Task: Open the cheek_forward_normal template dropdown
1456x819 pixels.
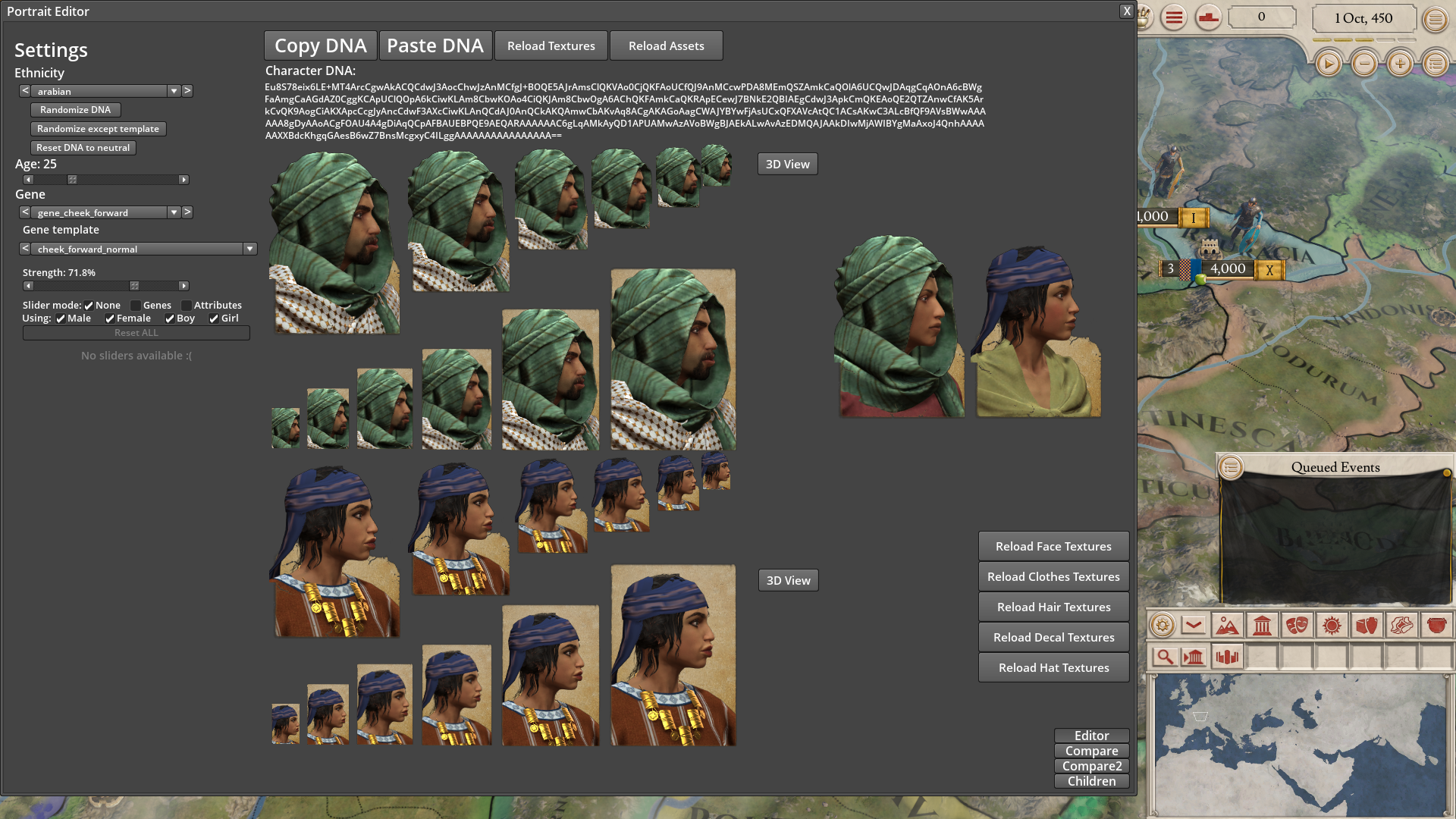Action: (249, 249)
